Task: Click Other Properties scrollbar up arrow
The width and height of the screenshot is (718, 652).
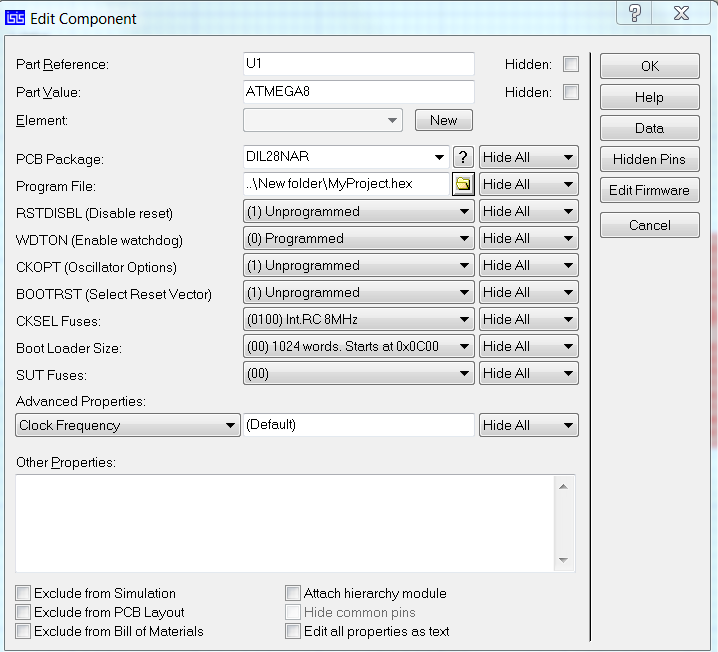Action: [564, 487]
